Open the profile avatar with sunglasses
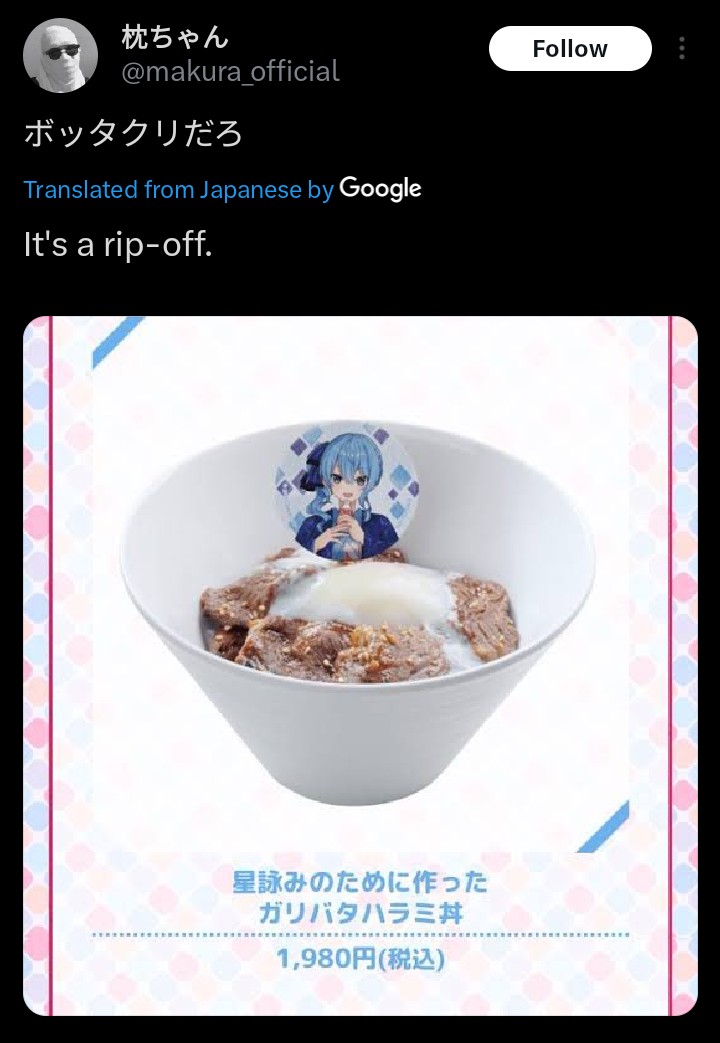This screenshot has width=720, height=1043. 61,55
